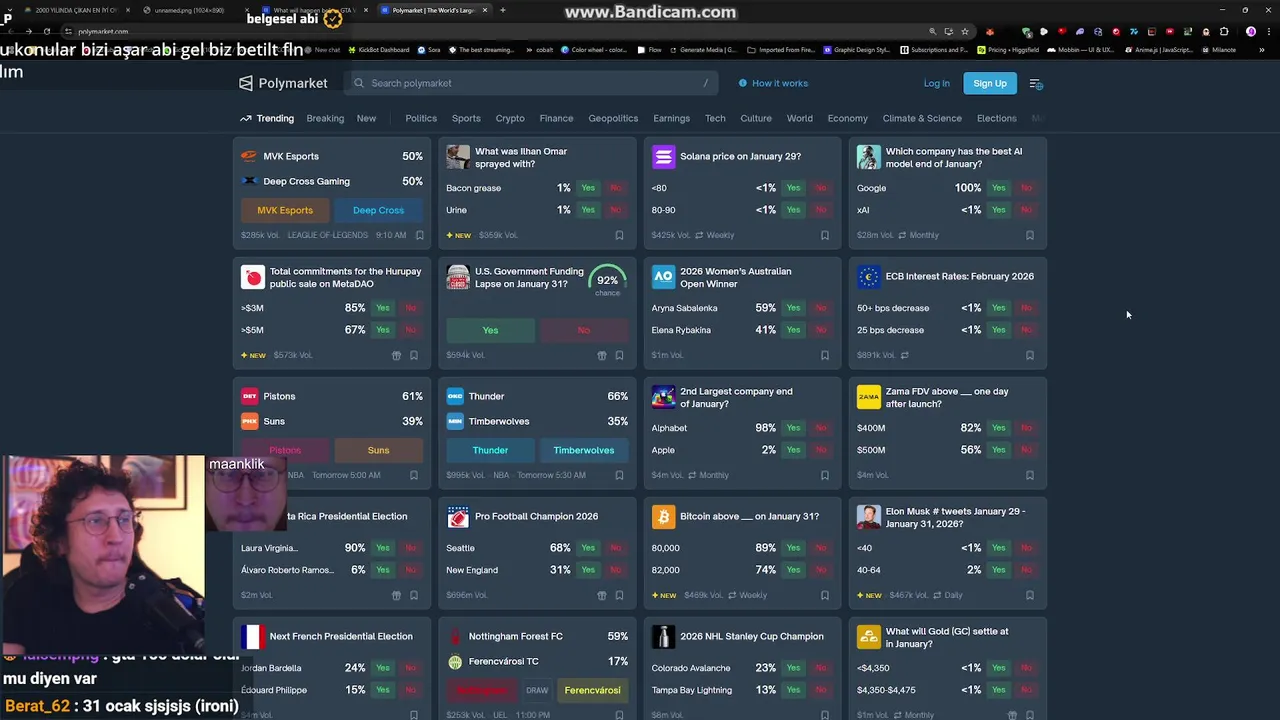
Task: Go to the Politics category
Action: click(421, 118)
